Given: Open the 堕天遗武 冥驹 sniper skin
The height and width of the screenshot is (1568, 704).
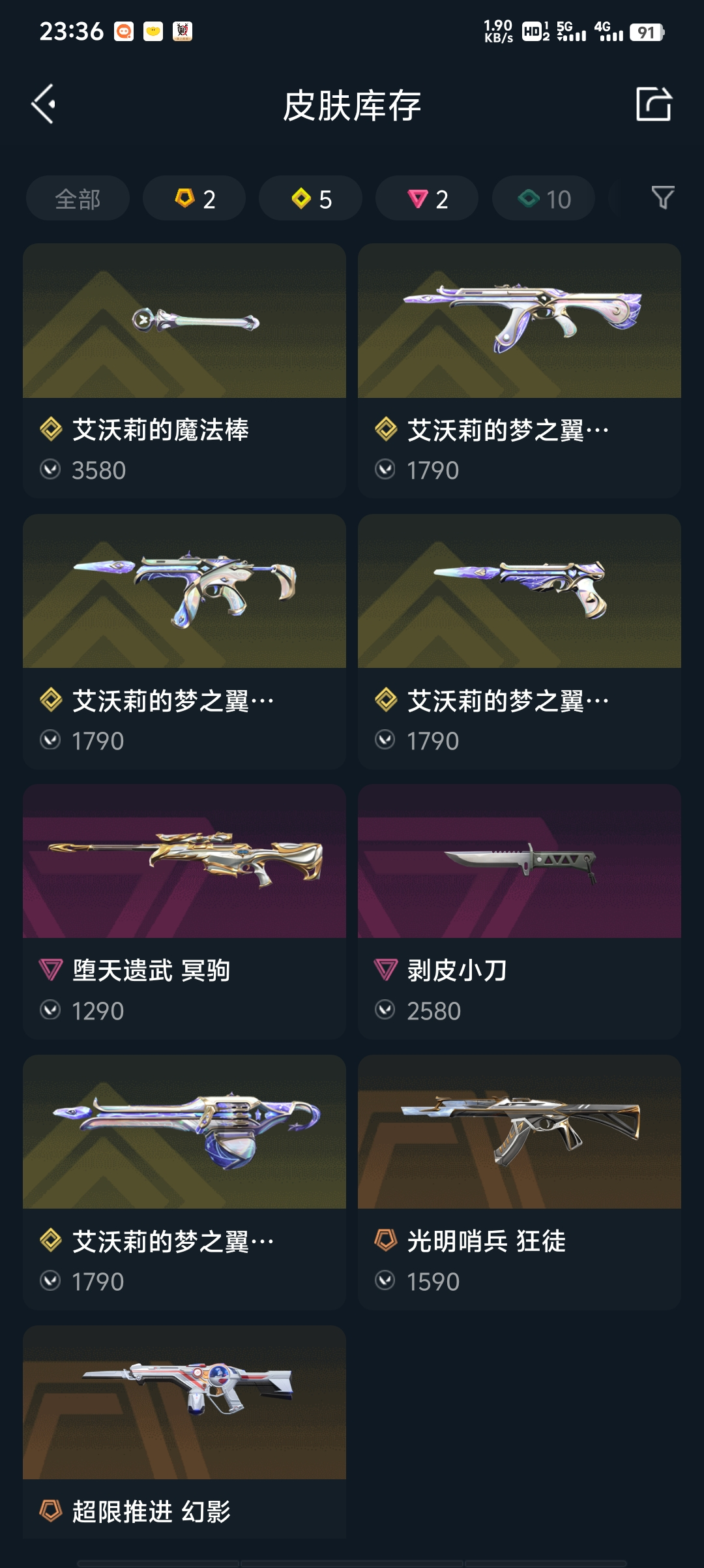Looking at the screenshot, I should [184, 912].
